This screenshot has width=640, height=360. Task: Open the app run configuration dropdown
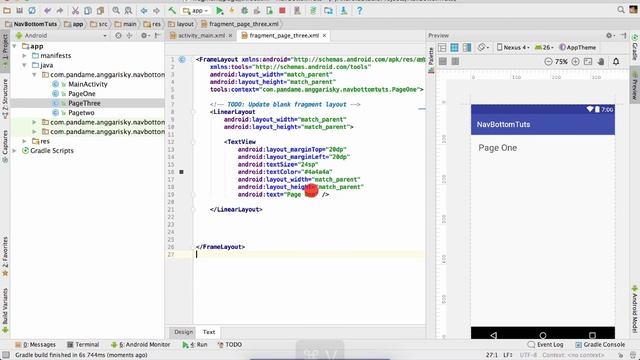(196, 11)
